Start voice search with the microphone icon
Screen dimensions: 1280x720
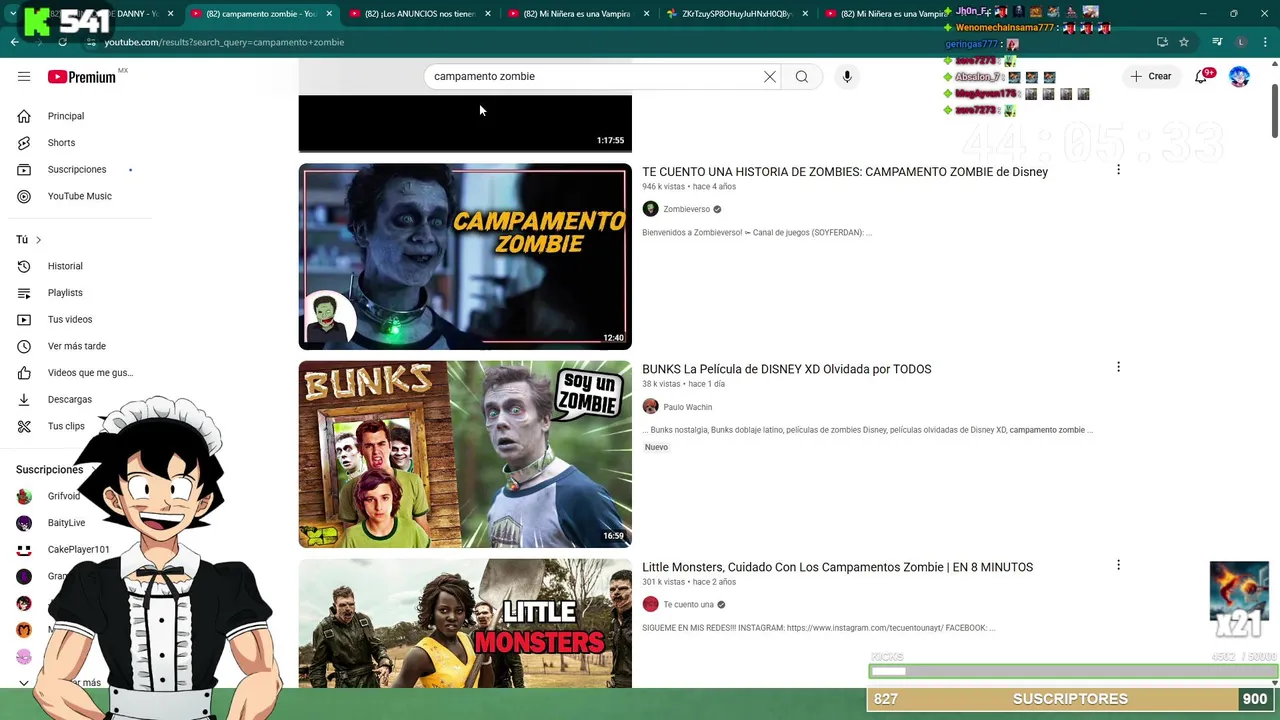click(x=847, y=77)
